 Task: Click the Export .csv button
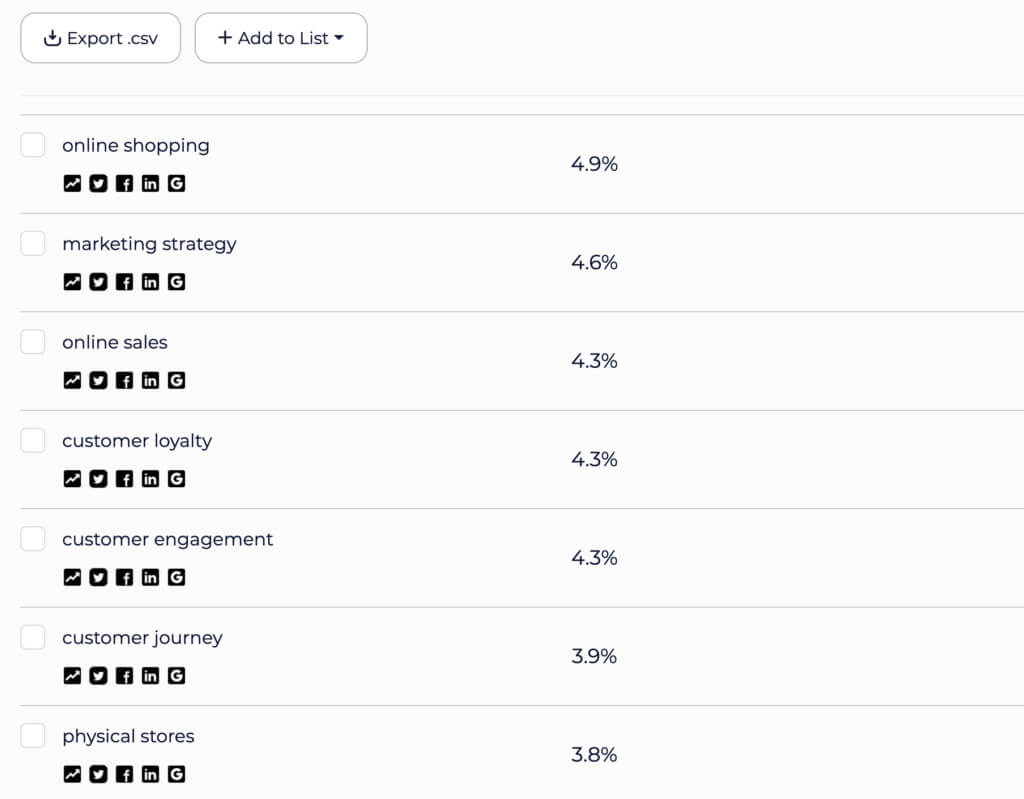(101, 38)
